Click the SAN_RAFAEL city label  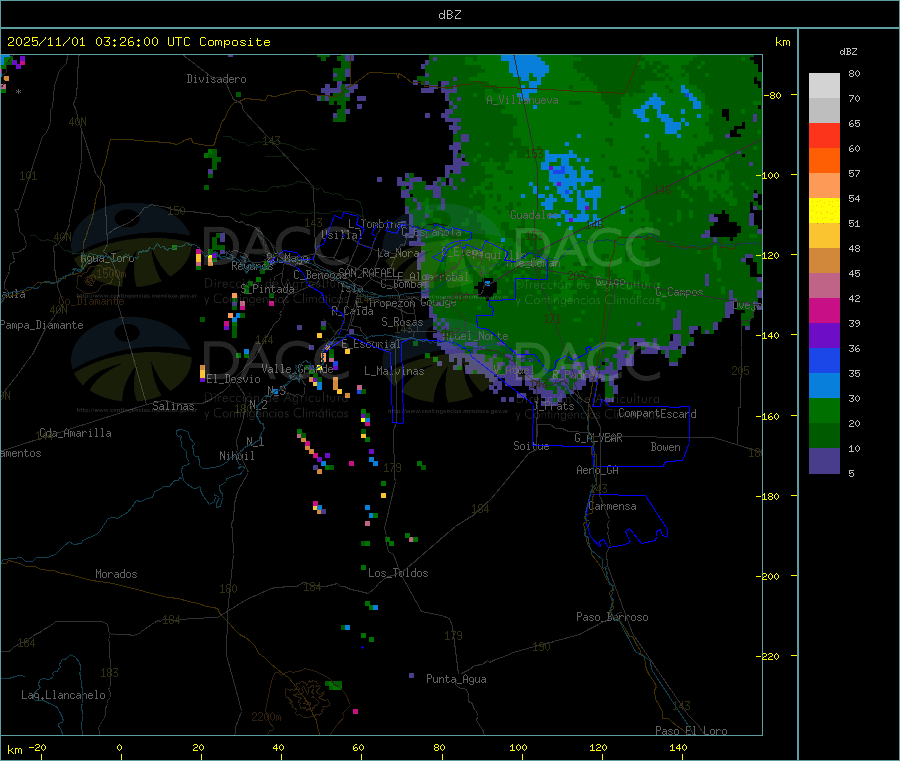pyautogui.click(x=366, y=272)
